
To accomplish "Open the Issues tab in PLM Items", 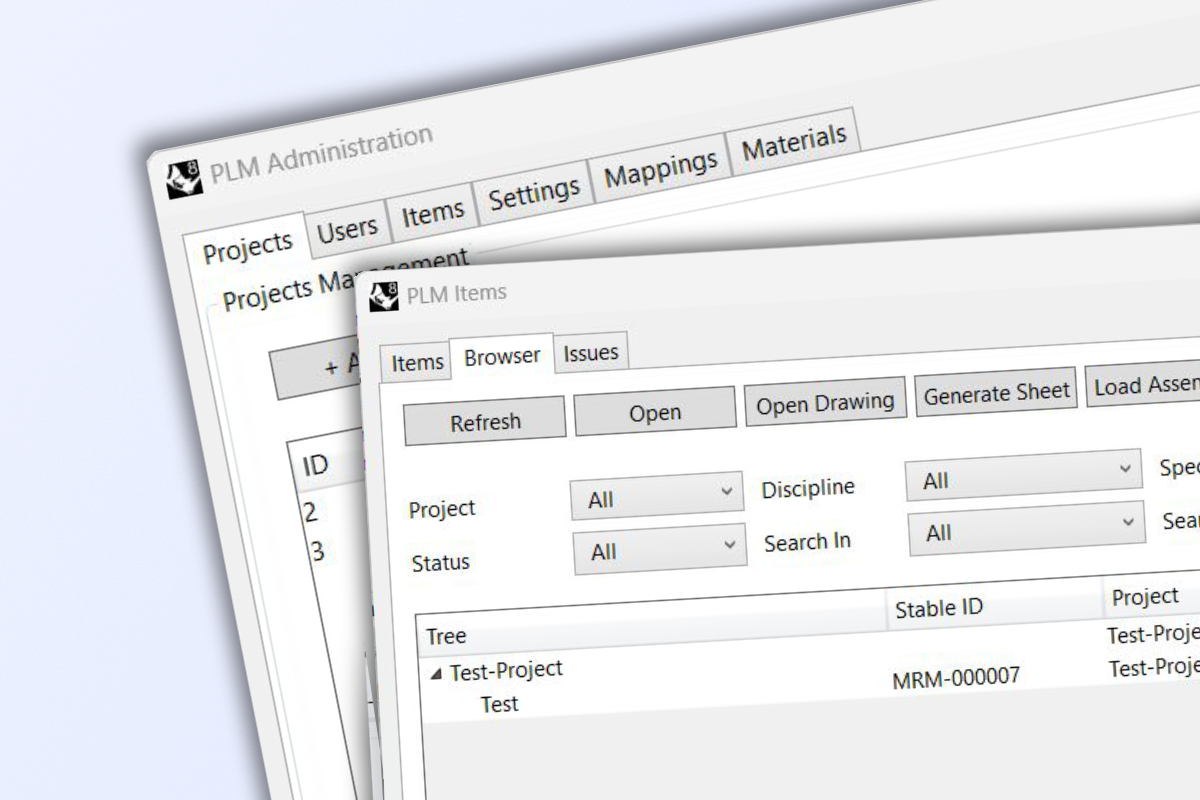I will coord(590,353).
